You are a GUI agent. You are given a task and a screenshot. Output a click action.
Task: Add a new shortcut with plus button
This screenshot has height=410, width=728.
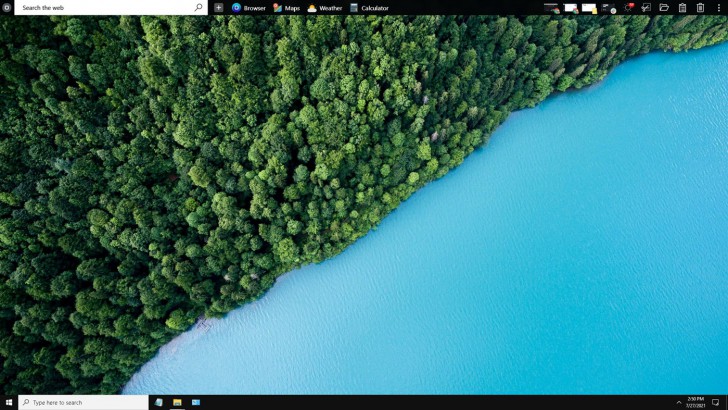point(218,7)
